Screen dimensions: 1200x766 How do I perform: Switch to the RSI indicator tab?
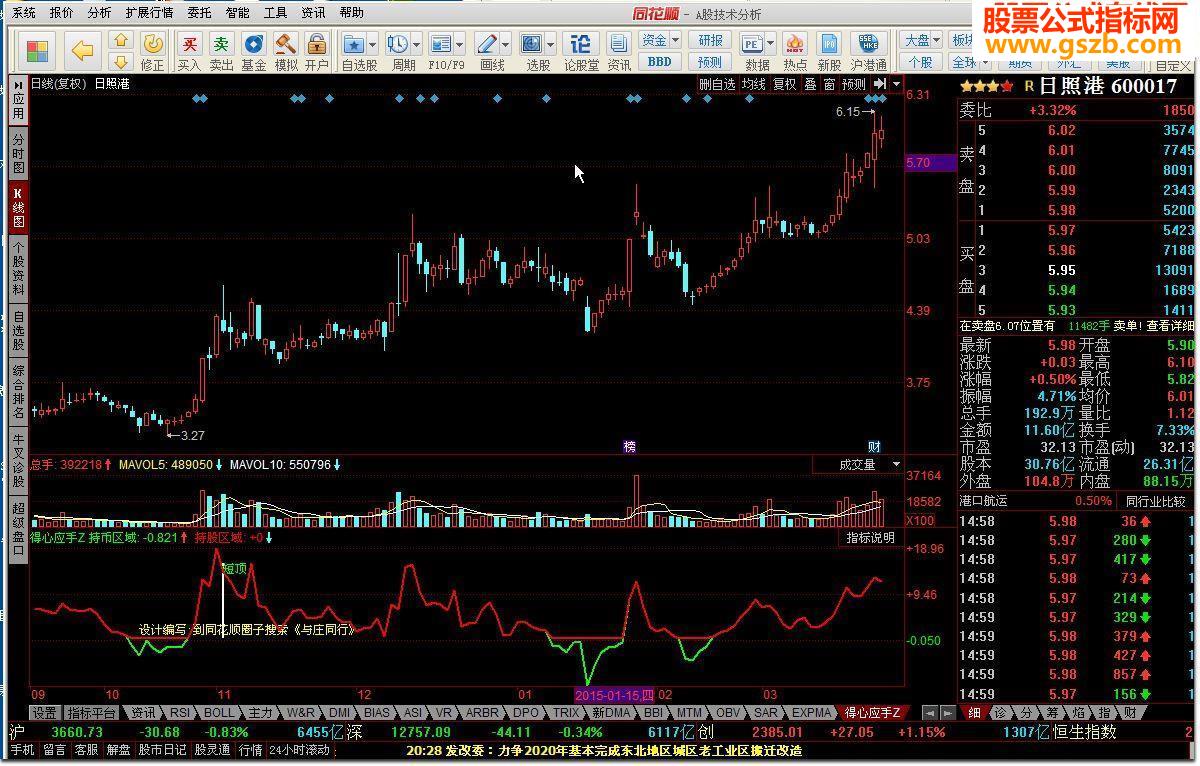coord(179,713)
